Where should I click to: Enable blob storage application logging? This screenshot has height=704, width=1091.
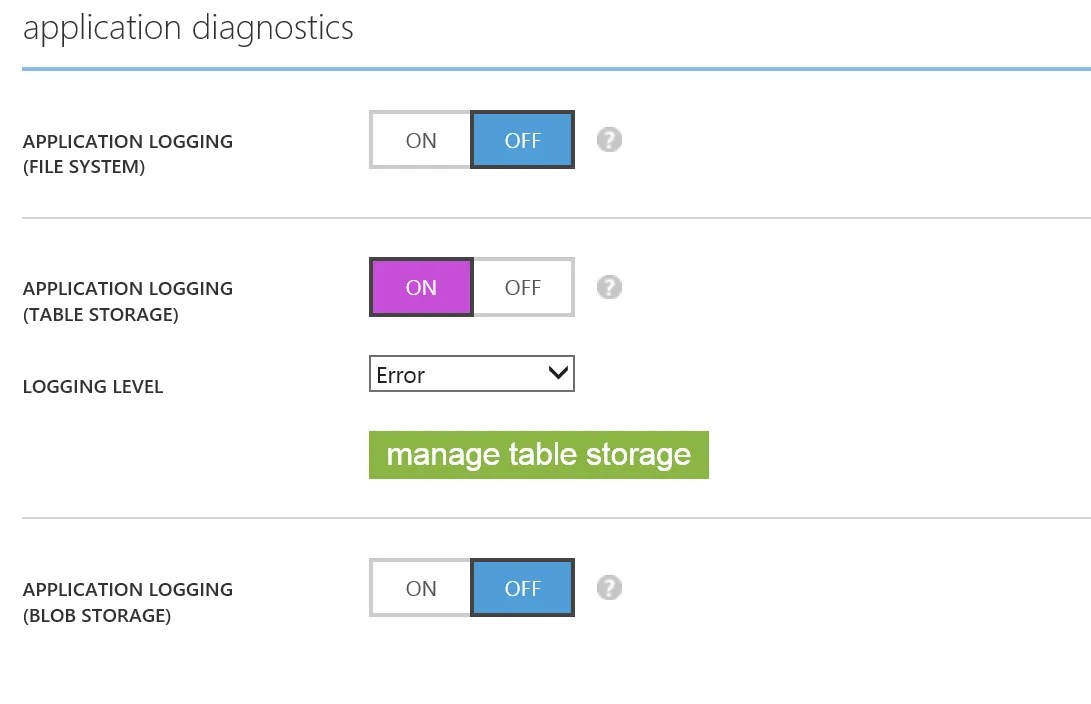[420, 588]
